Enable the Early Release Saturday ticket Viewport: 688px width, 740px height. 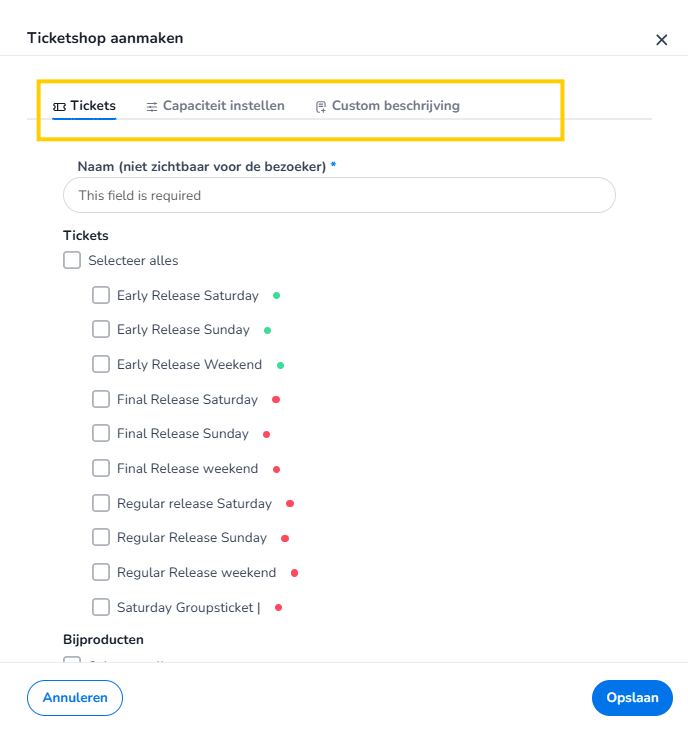[101, 295]
